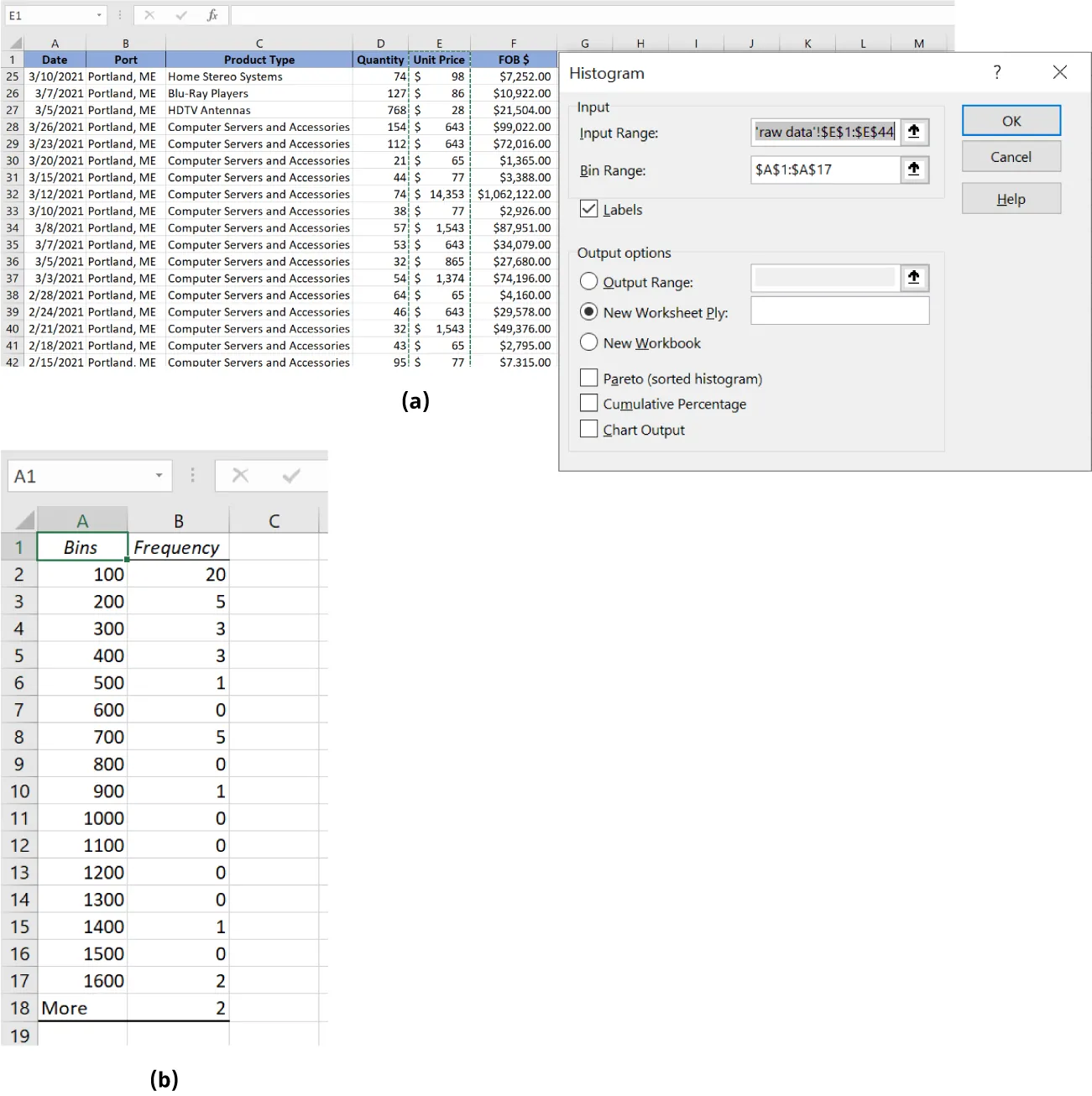The width and height of the screenshot is (1092, 1096).
Task: Click the vertical ellipsis icon next to the Name Box
Action: (119, 14)
